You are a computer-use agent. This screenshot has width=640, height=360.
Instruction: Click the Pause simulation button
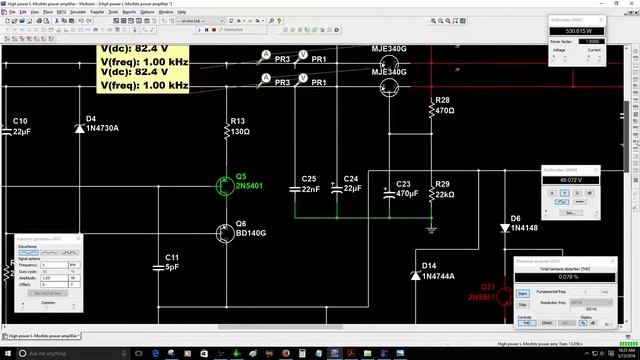click(x=207, y=30)
